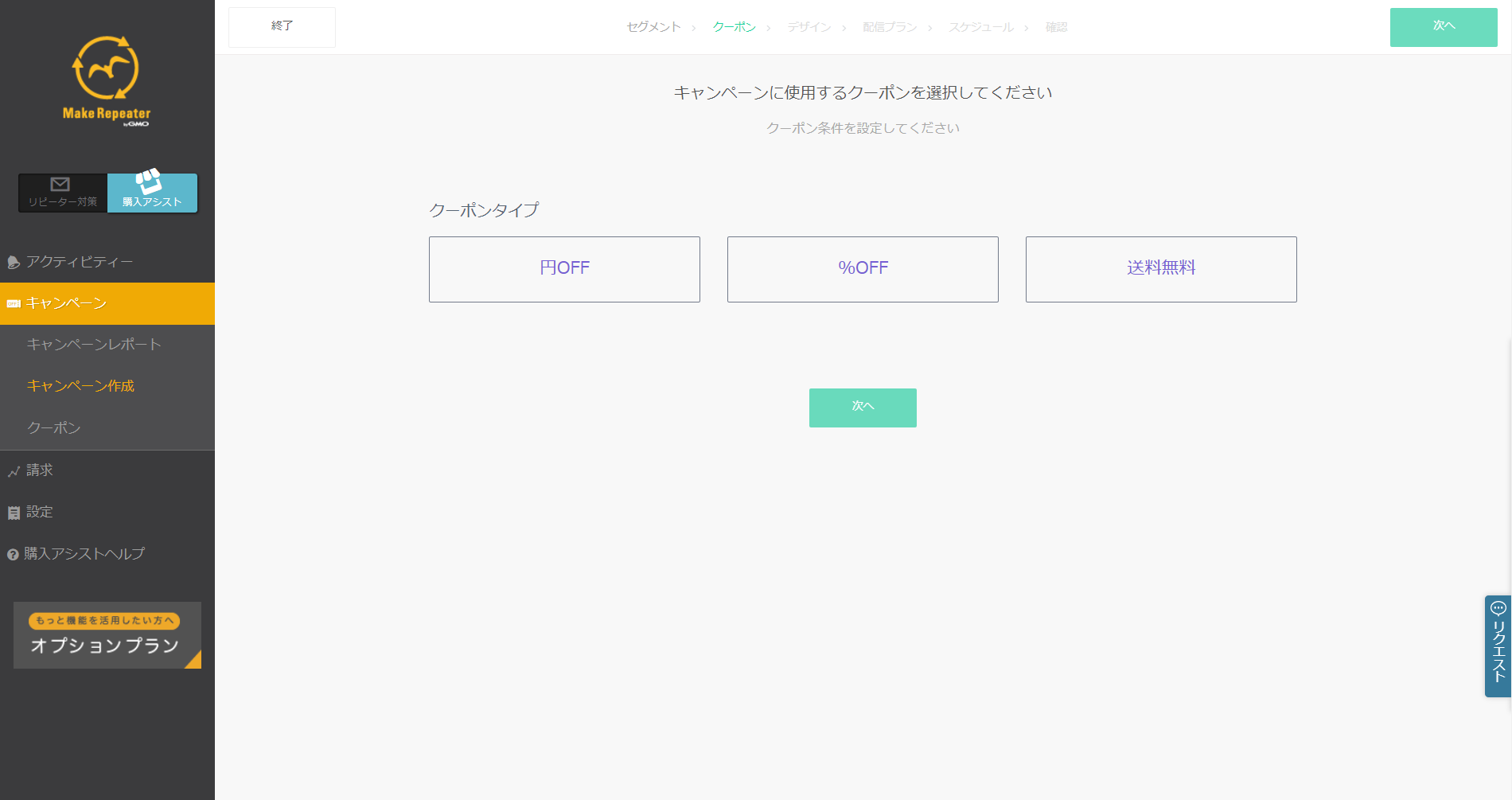Open the リクエスト feedback tab
Viewport: 1512px width, 800px height.
click(x=1498, y=646)
